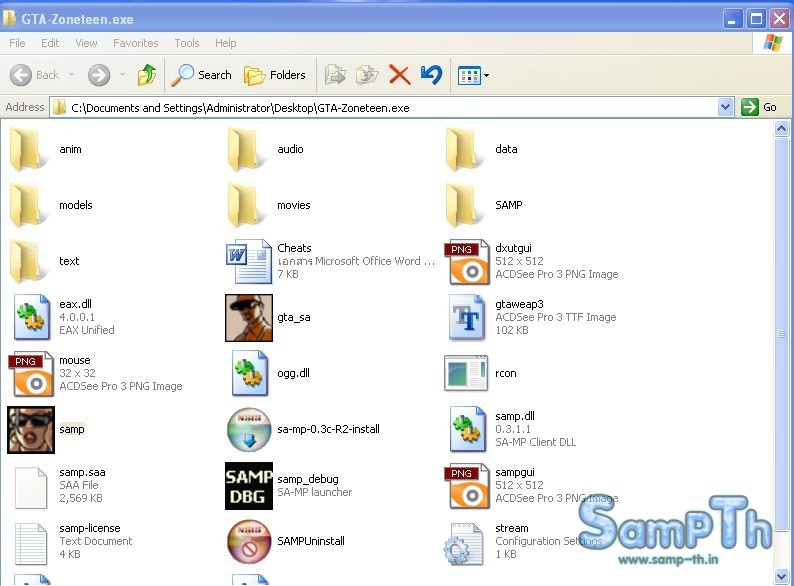Open the Edit menu

[50, 43]
